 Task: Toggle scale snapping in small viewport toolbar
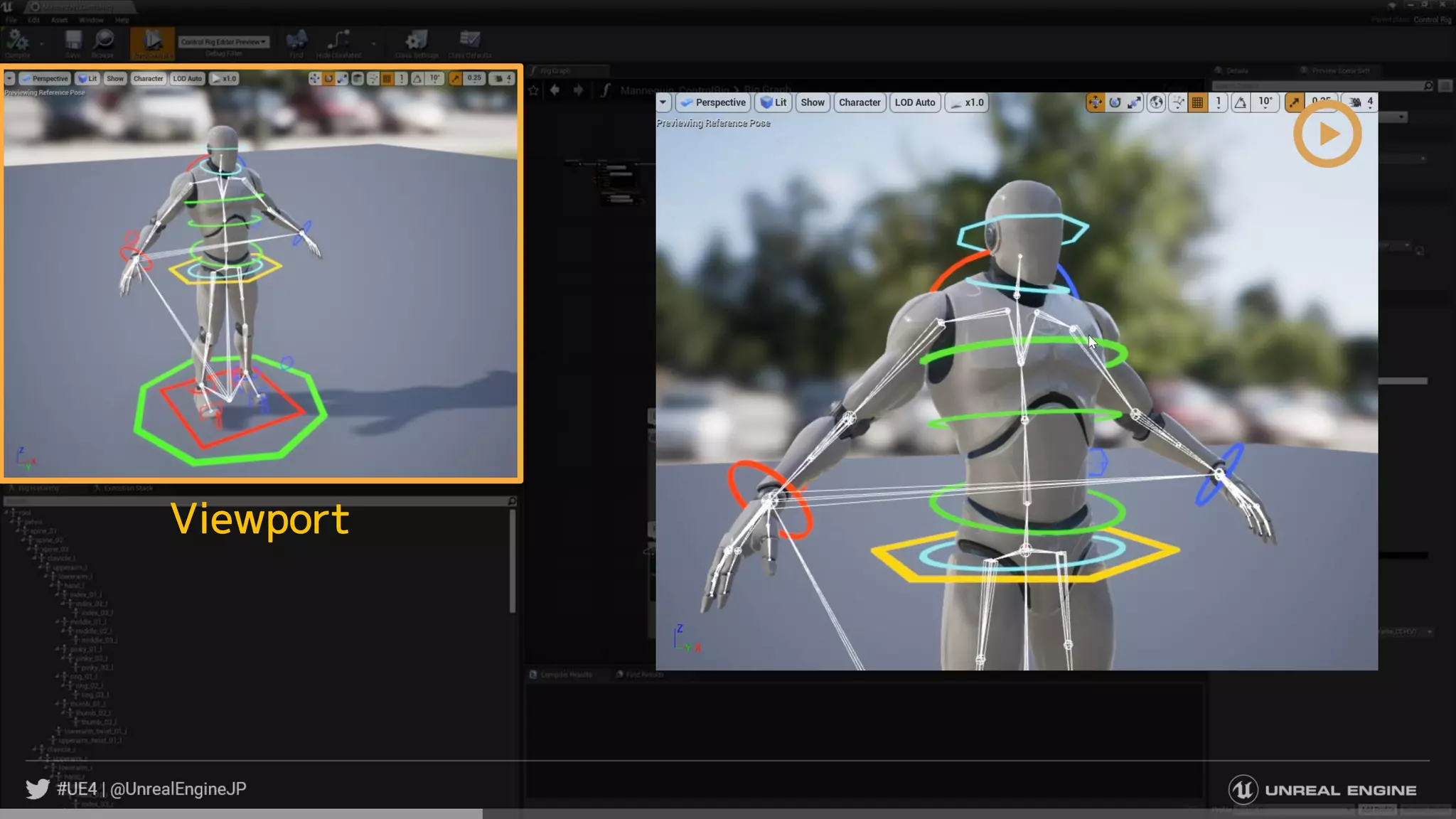[456, 78]
